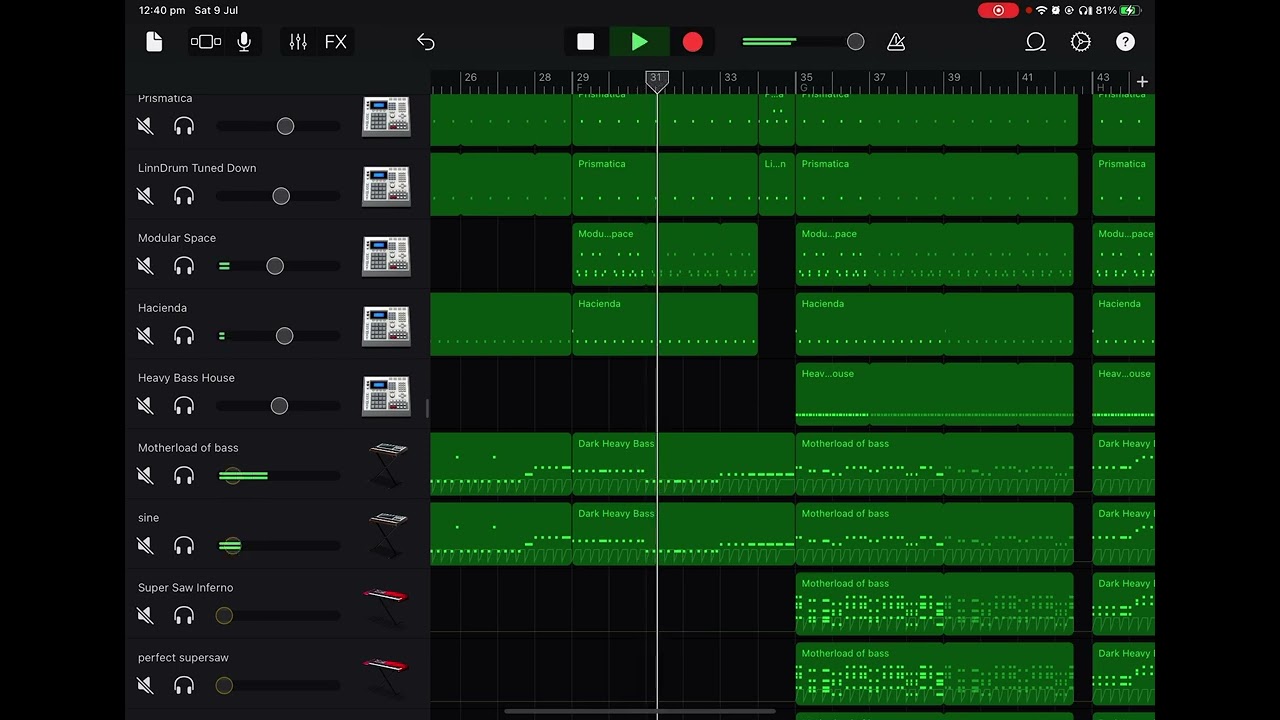Viewport: 1280px width, 720px height.
Task: Solo the Modular Space track
Action: (x=184, y=266)
